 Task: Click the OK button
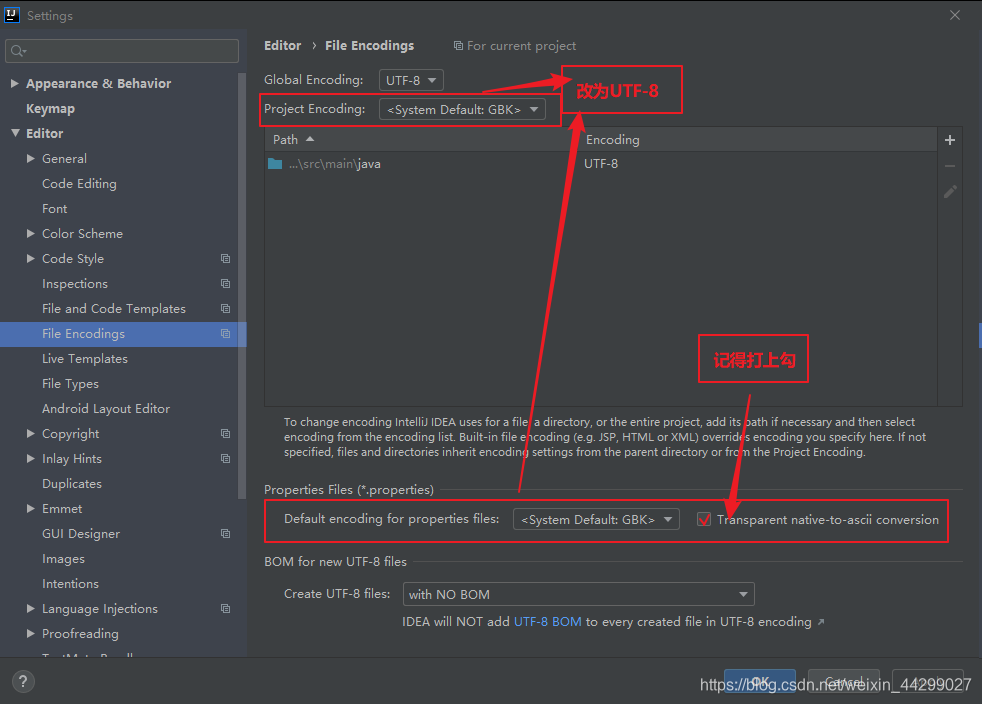pos(759,678)
